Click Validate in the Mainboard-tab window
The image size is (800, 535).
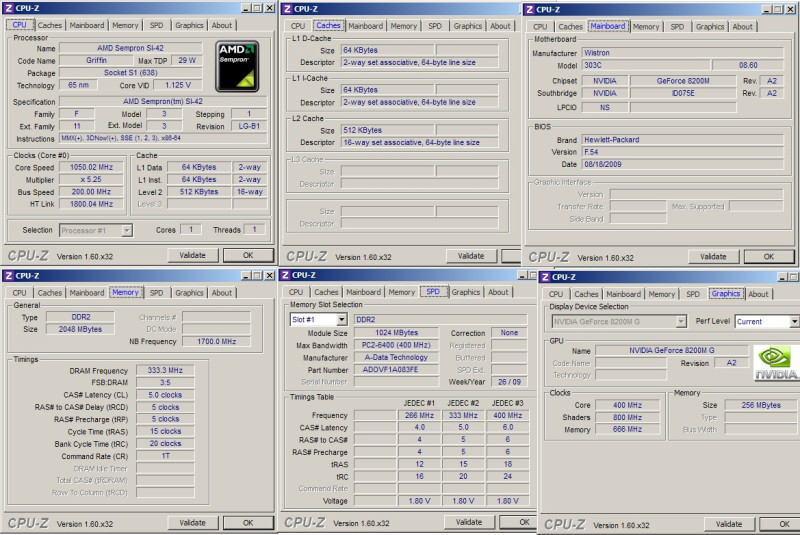[x=713, y=257]
